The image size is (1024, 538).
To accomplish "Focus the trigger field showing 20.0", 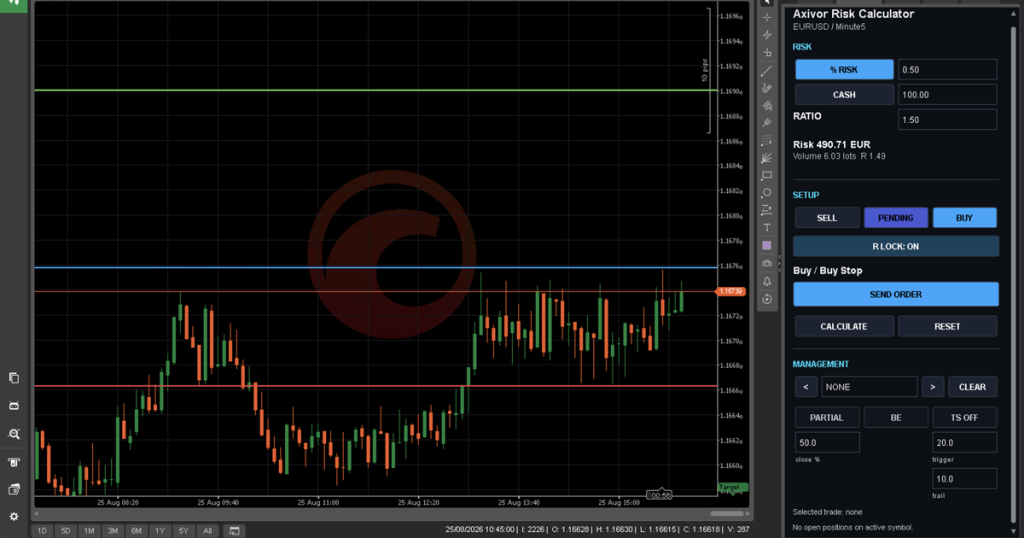I will (965, 443).
